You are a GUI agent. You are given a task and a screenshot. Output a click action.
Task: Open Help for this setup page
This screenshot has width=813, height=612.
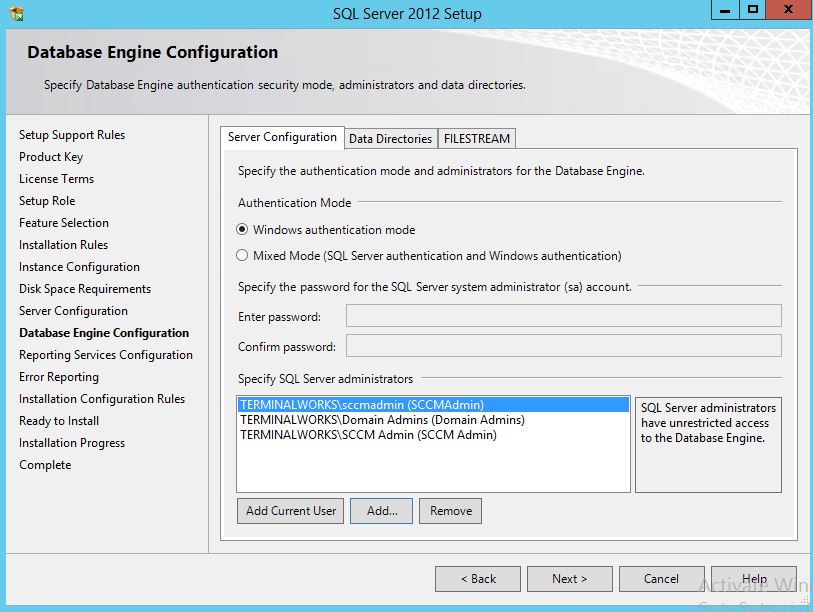(x=754, y=579)
